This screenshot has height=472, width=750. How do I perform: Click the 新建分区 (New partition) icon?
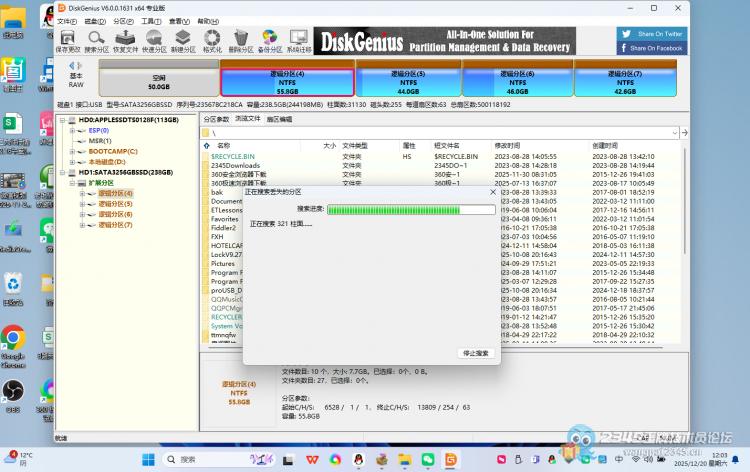[x=184, y=40]
